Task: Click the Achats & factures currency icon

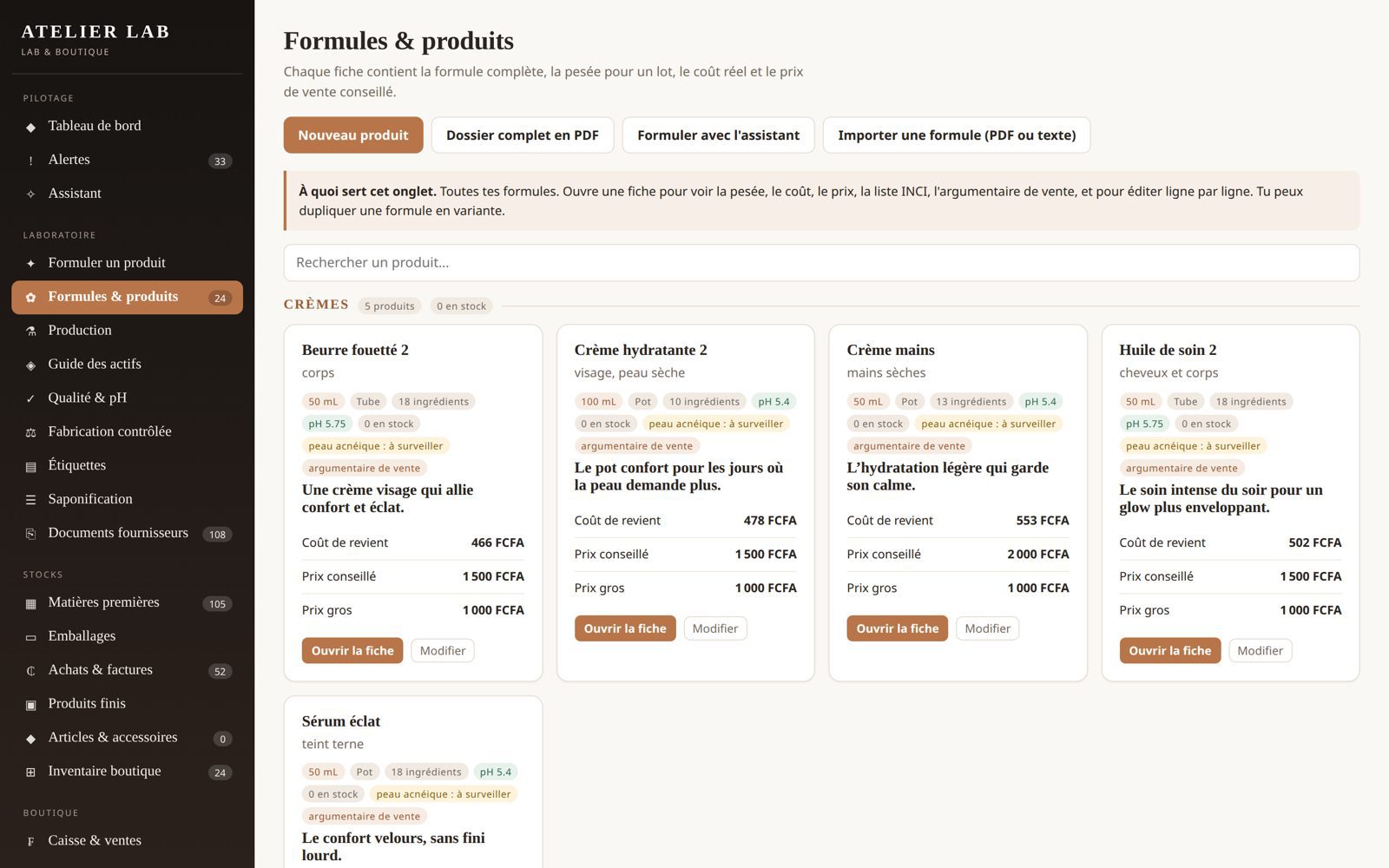Action: [30, 671]
